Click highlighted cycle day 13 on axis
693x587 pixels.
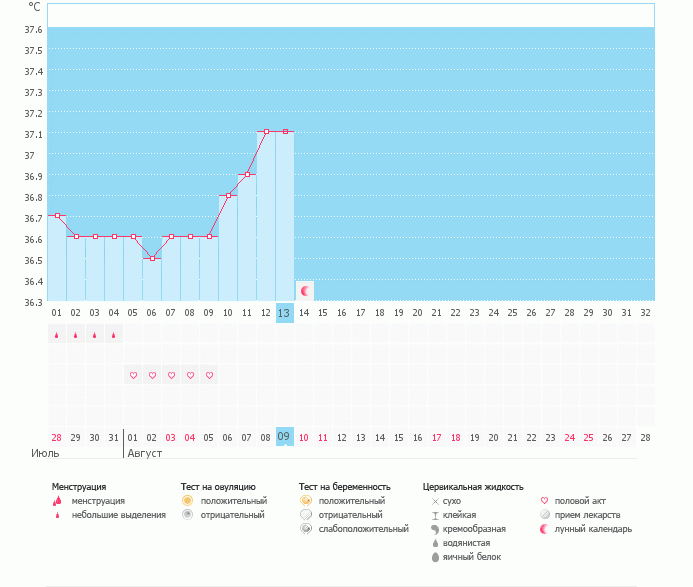[x=284, y=313]
